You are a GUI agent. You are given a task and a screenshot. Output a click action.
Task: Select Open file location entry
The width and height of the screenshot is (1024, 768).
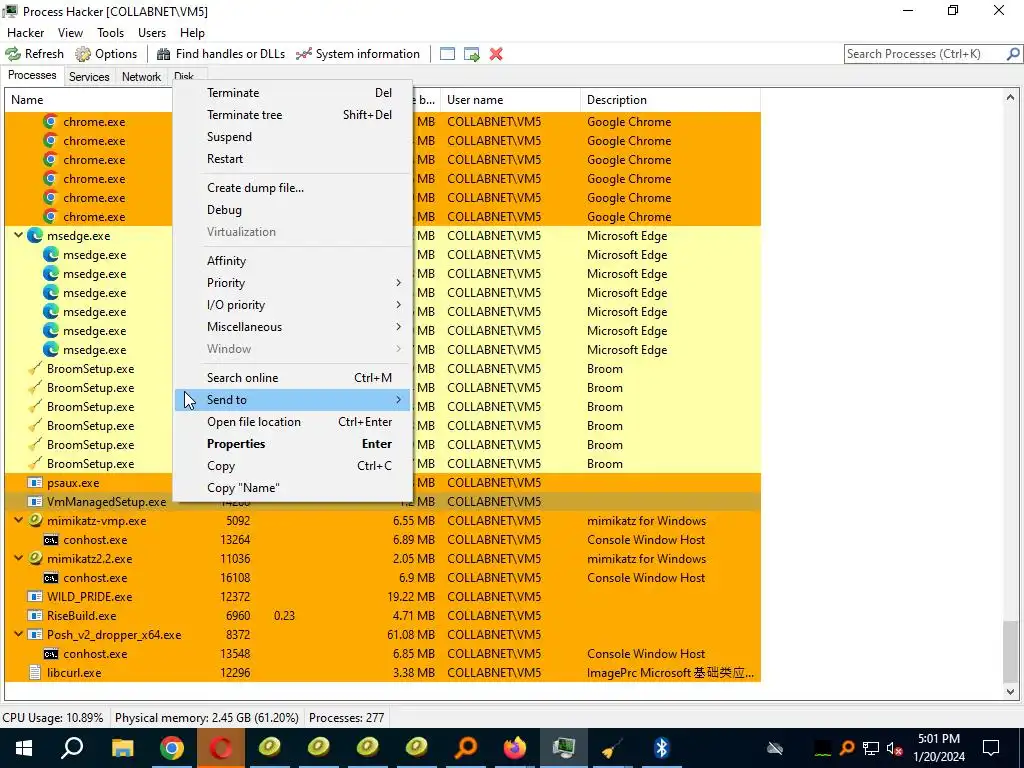293,422
